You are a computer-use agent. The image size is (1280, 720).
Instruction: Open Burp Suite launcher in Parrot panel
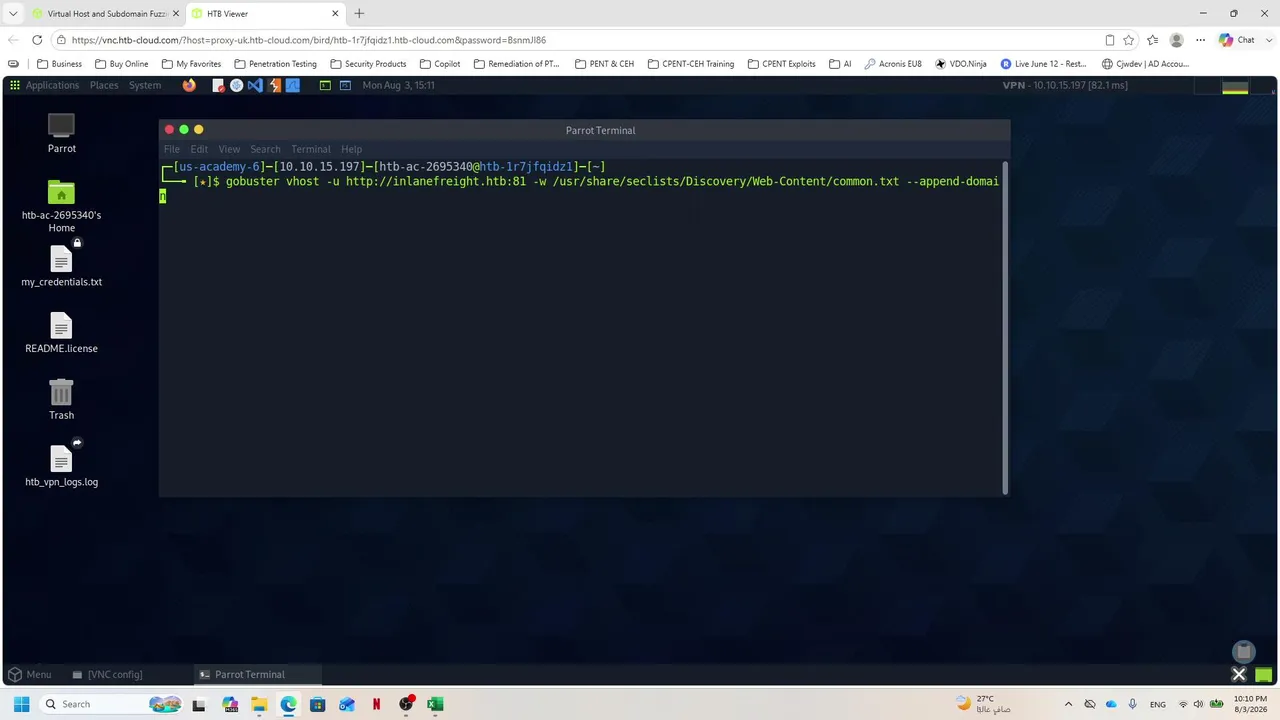pyautogui.click(x=274, y=85)
